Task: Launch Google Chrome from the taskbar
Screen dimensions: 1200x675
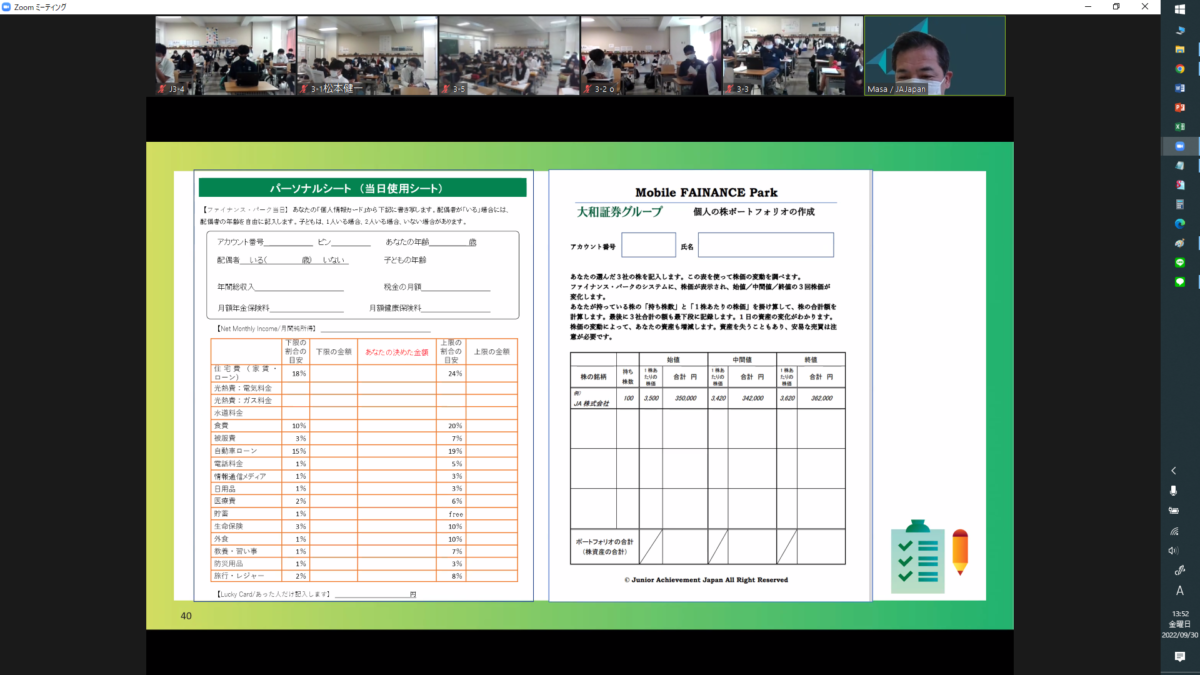Action: 1180,68
